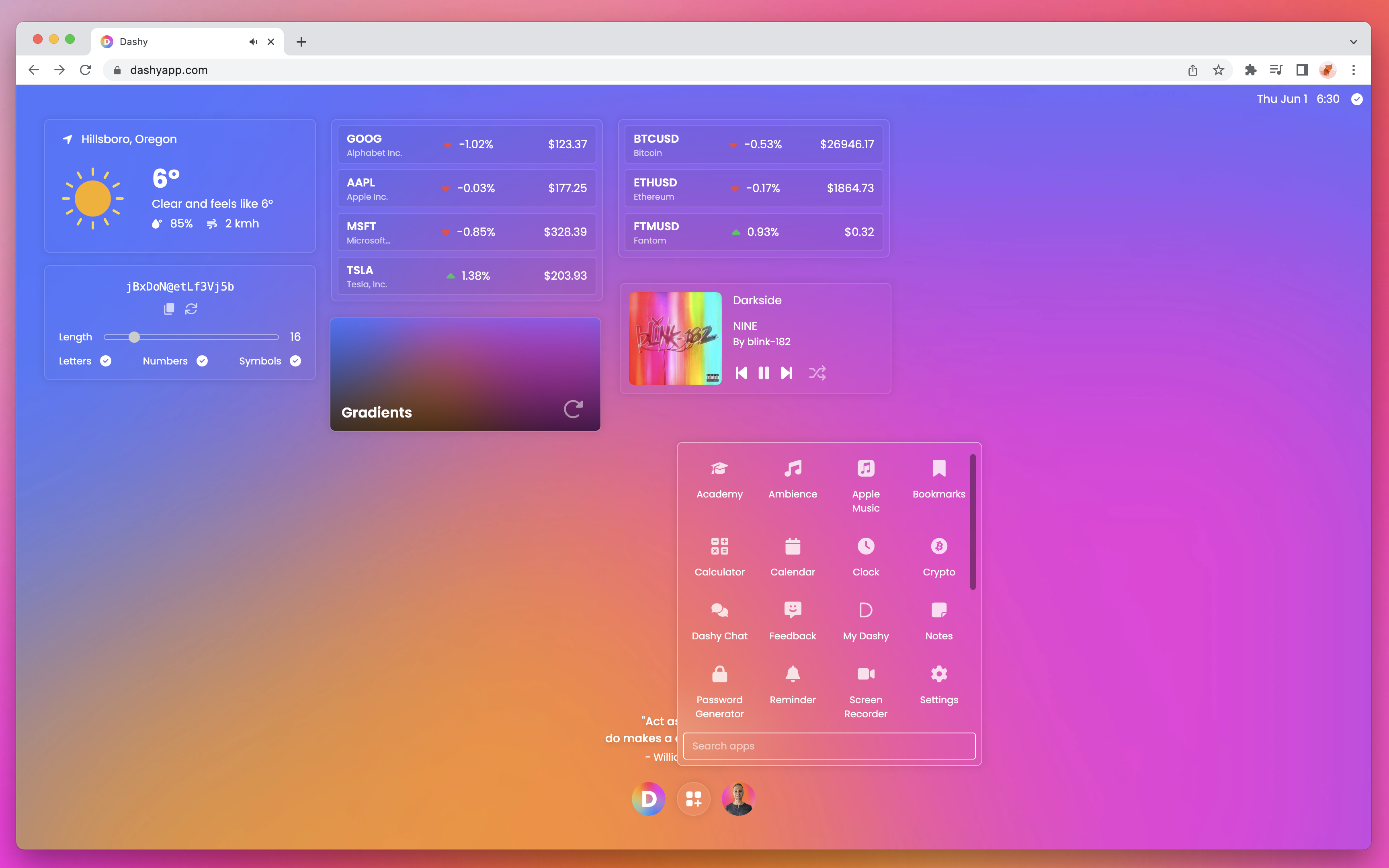The image size is (1389, 868).
Task: Open the Chrome profile avatar
Action: (1328, 70)
